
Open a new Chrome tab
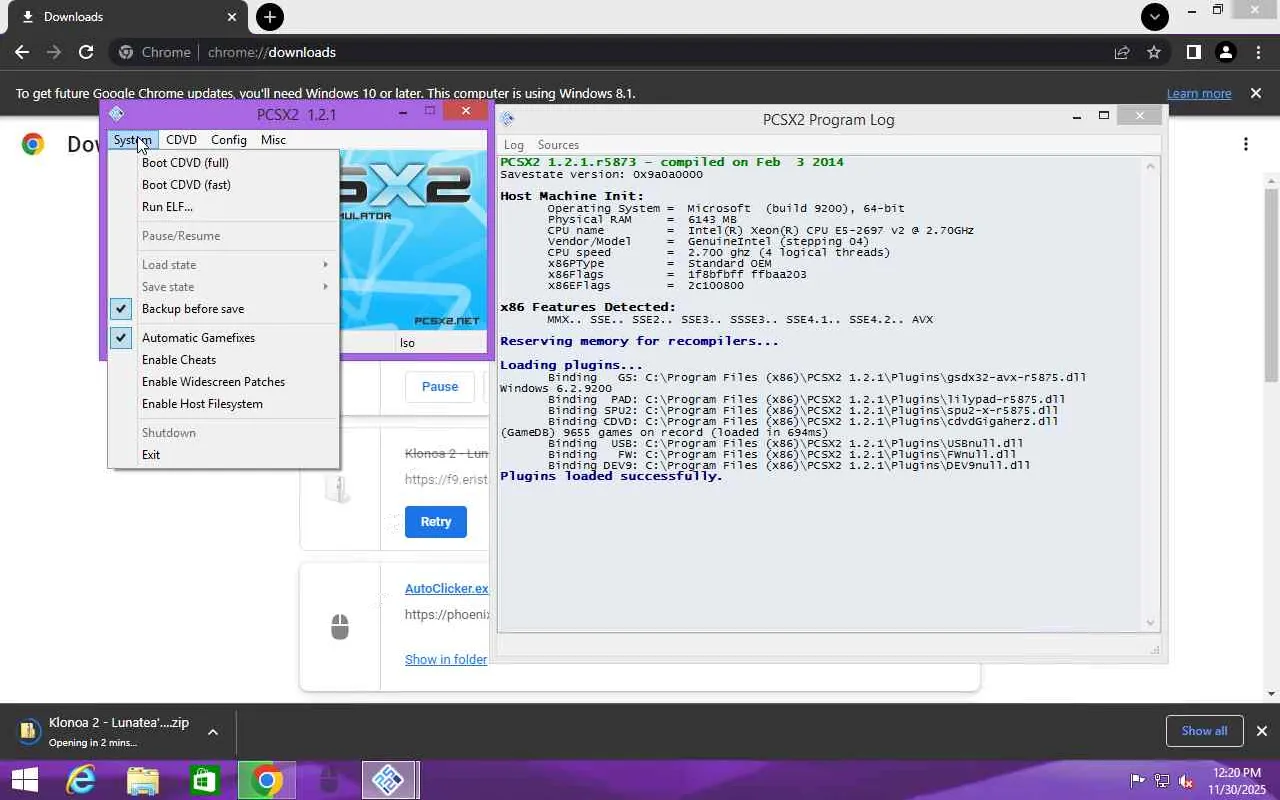coord(269,17)
